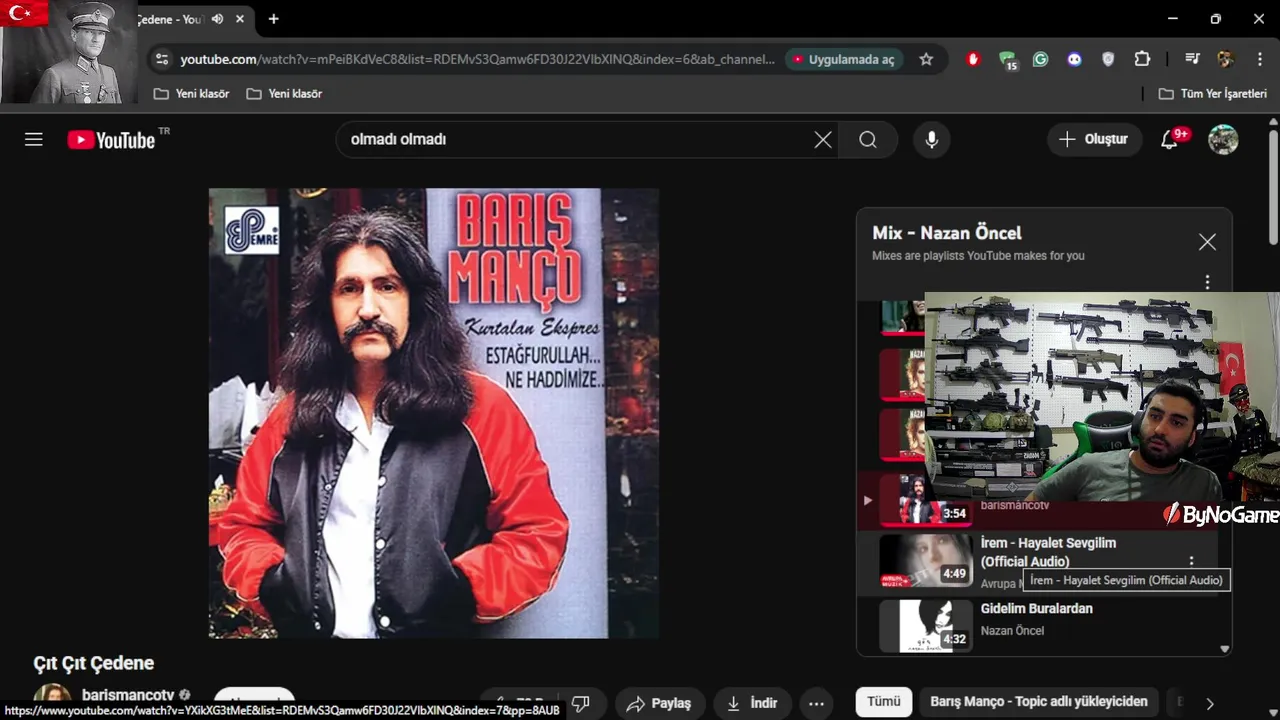Viewport: 1280px width, 720px height.
Task: Open options for İrem - Hayalet Sevgilim
Action: (1191, 562)
